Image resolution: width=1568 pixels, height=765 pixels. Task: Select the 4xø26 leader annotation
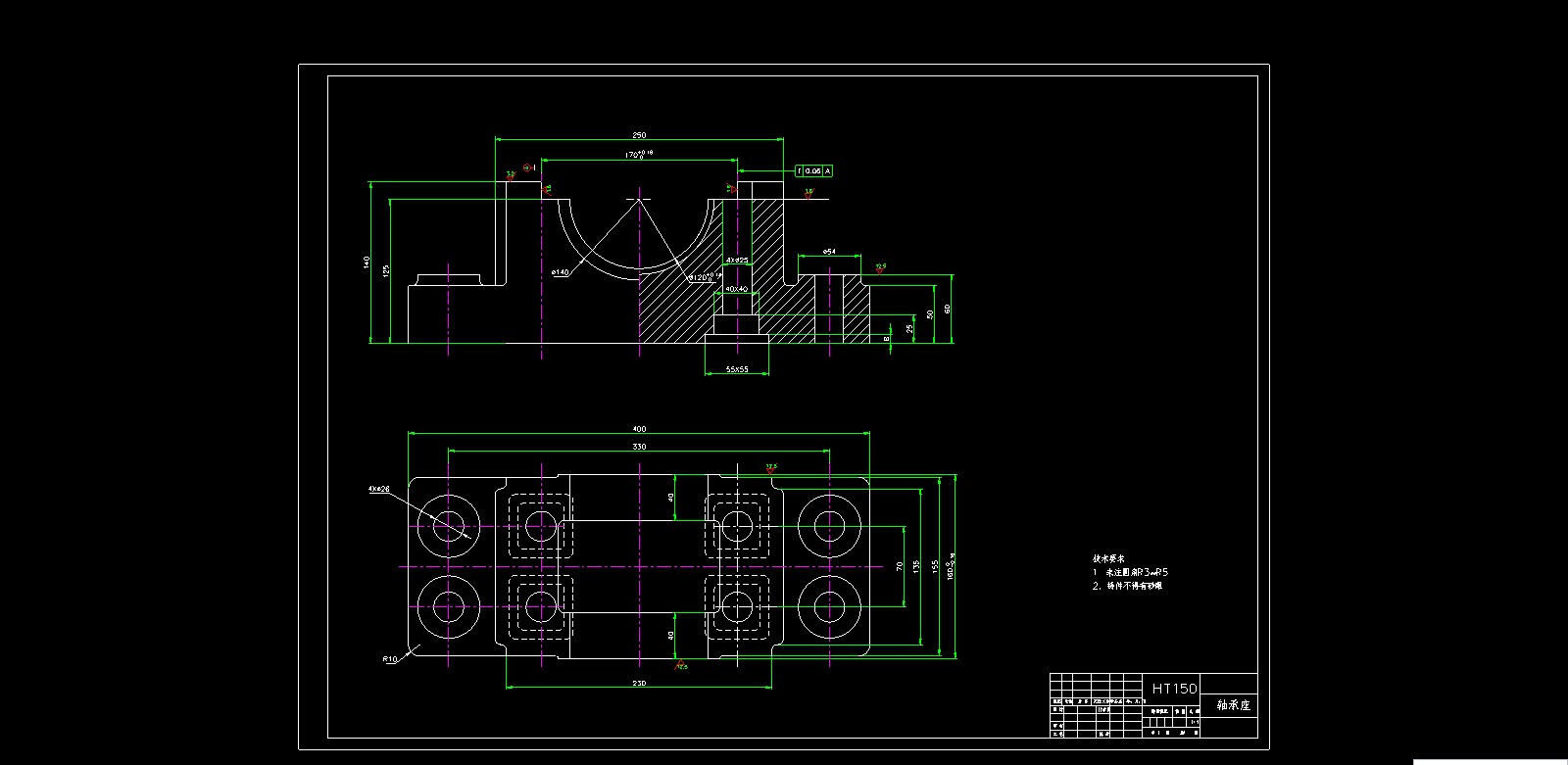[379, 488]
